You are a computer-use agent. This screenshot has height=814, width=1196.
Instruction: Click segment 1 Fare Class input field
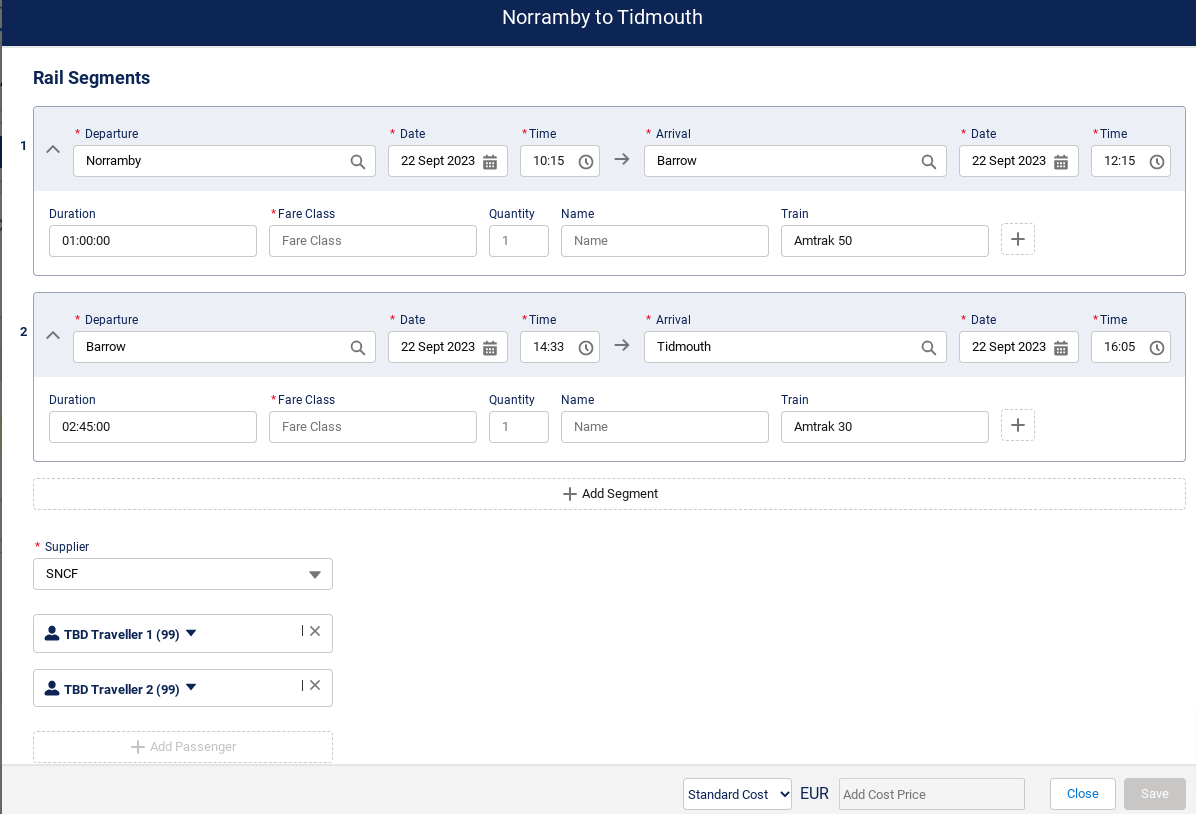[x=372, y=241]
